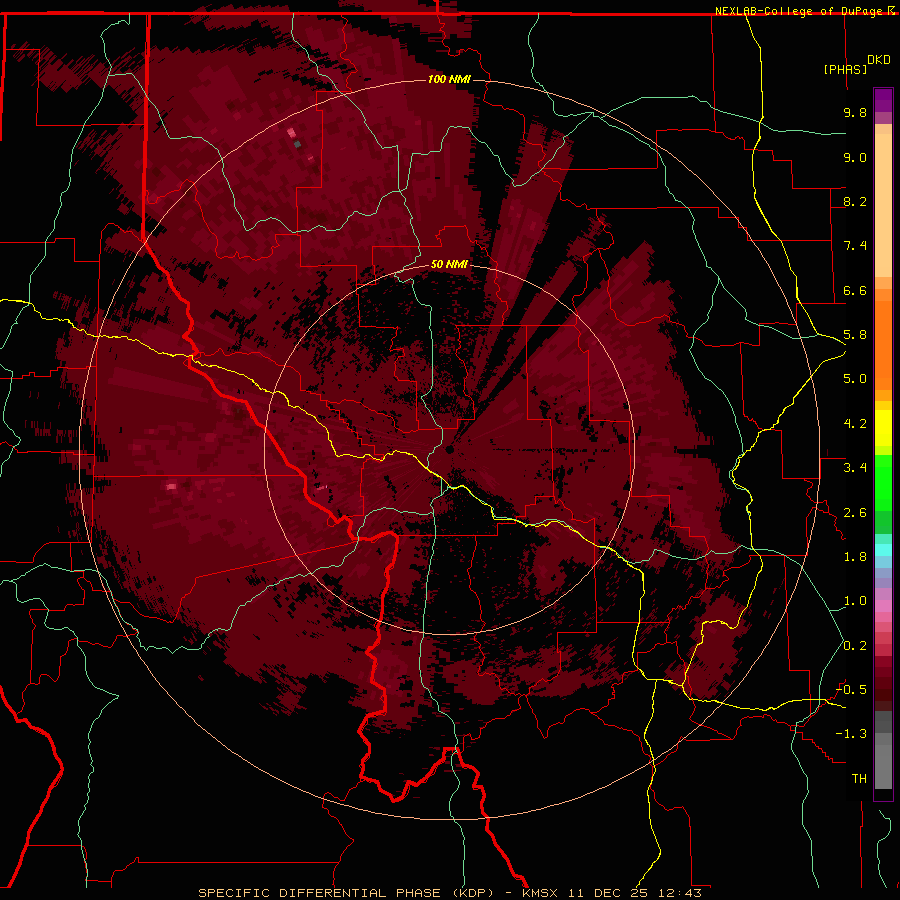Click the [PHAS] label above the color scale
Viewport: 900px width, 900px height.
pos(845,69)
